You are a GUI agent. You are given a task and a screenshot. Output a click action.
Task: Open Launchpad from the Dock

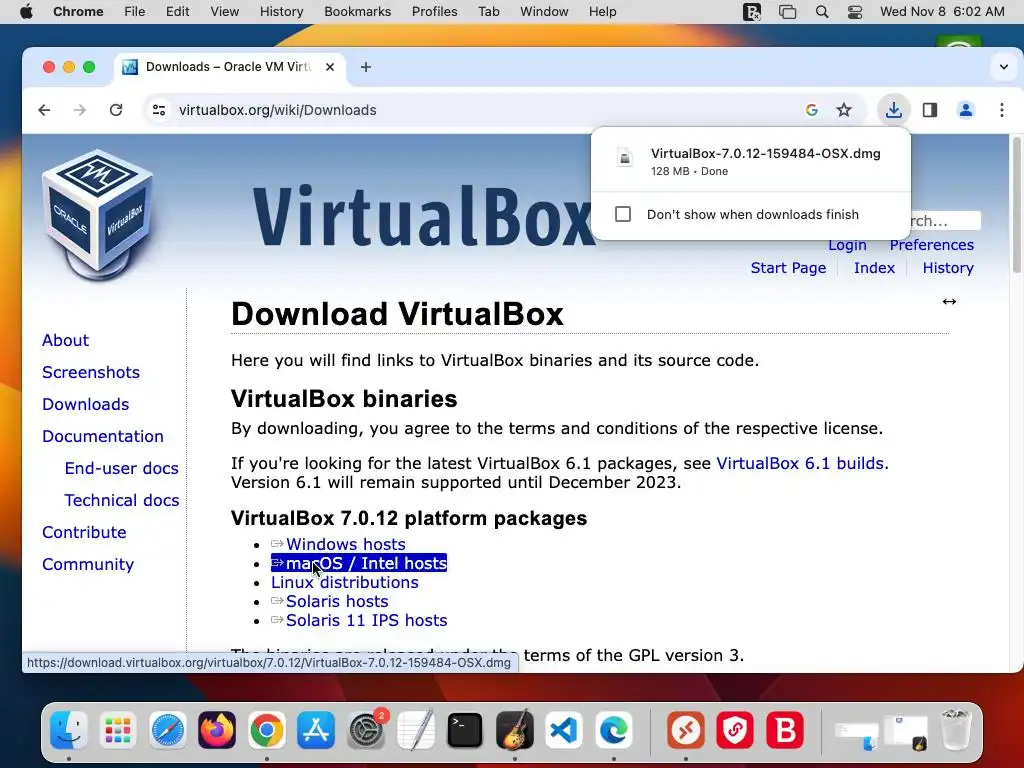click(x=118, y=730)
